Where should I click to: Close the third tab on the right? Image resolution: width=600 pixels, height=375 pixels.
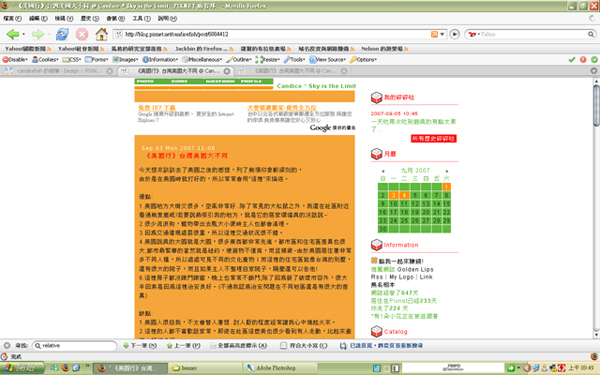pos(344,71)
